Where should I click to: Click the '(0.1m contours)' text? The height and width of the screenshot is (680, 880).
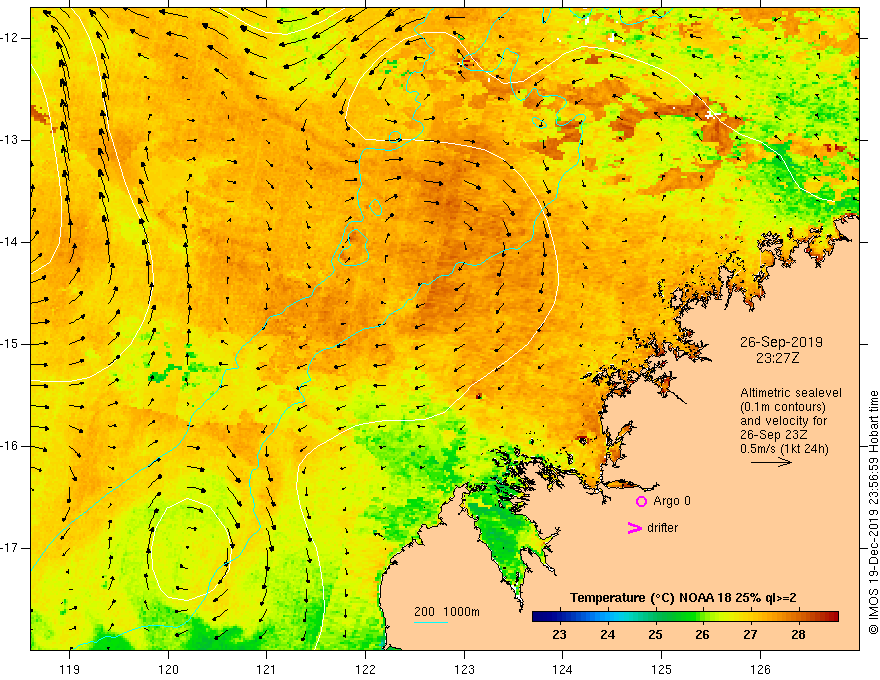(x=783, y=407)
